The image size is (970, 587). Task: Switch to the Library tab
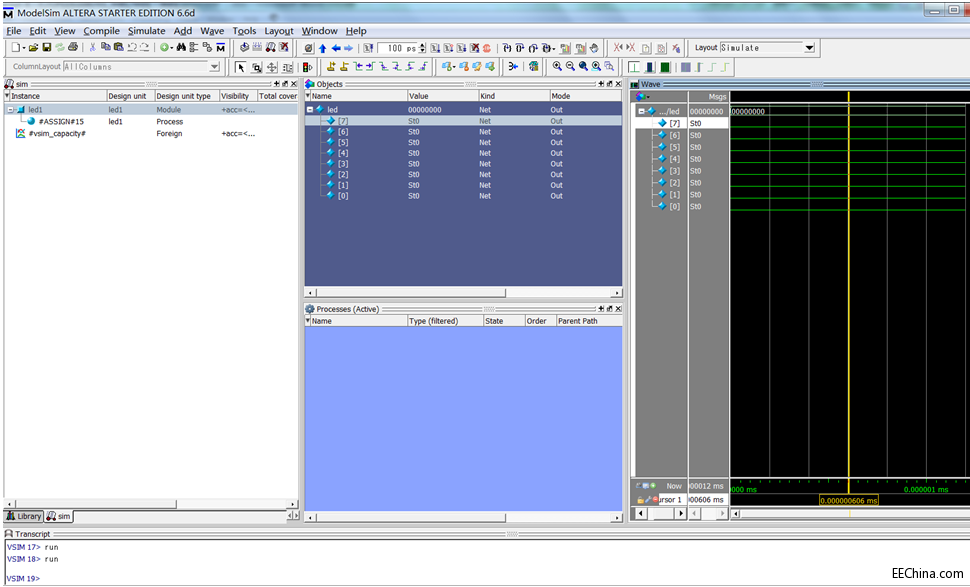click(23, 516)
